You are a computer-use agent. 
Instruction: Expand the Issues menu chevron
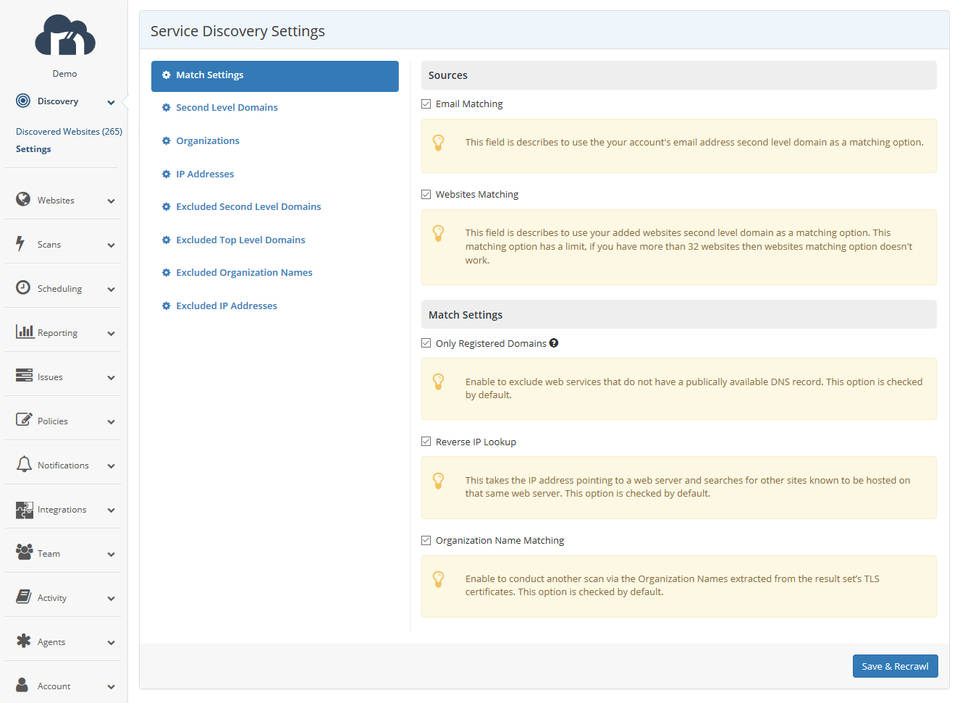point(111,378)
